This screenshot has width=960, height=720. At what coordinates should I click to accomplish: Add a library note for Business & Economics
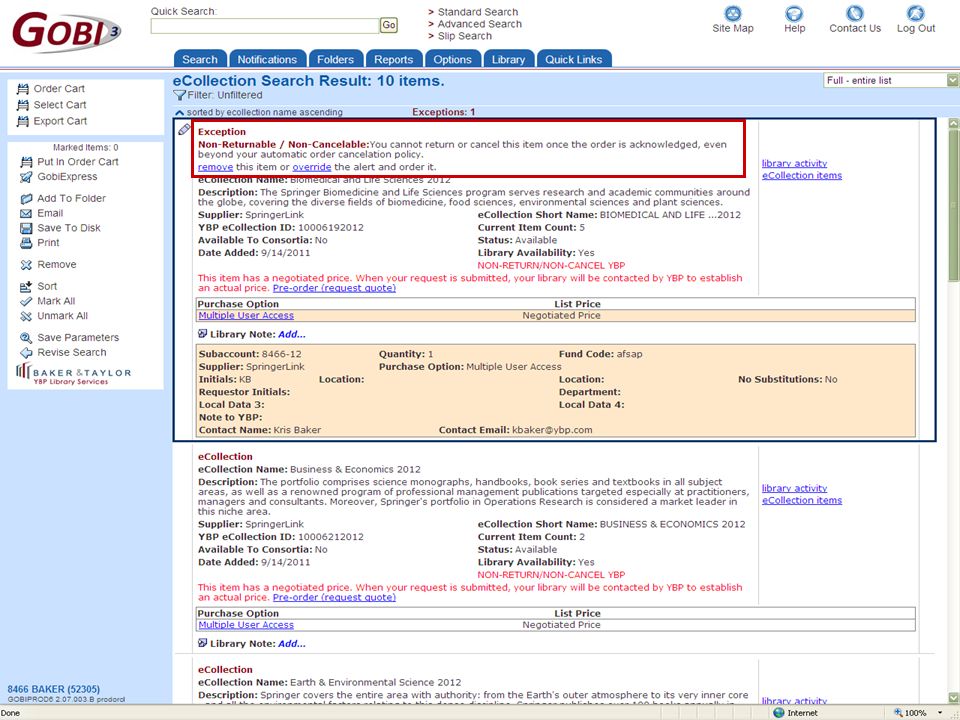pyautogui.click(x=291, y=644)
